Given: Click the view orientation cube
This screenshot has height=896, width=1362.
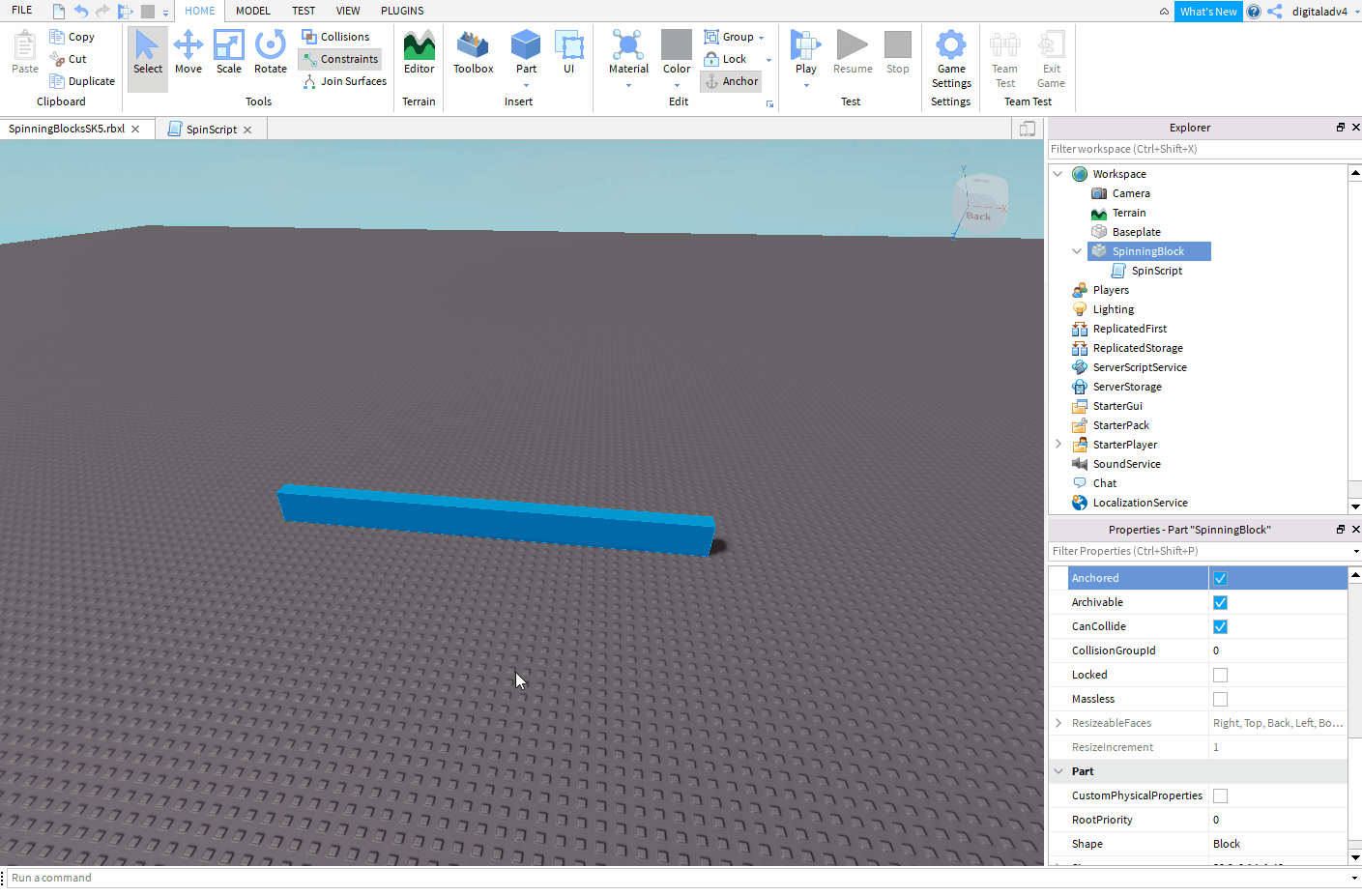Looking at the screenshot, I should (x=980, y=203).
